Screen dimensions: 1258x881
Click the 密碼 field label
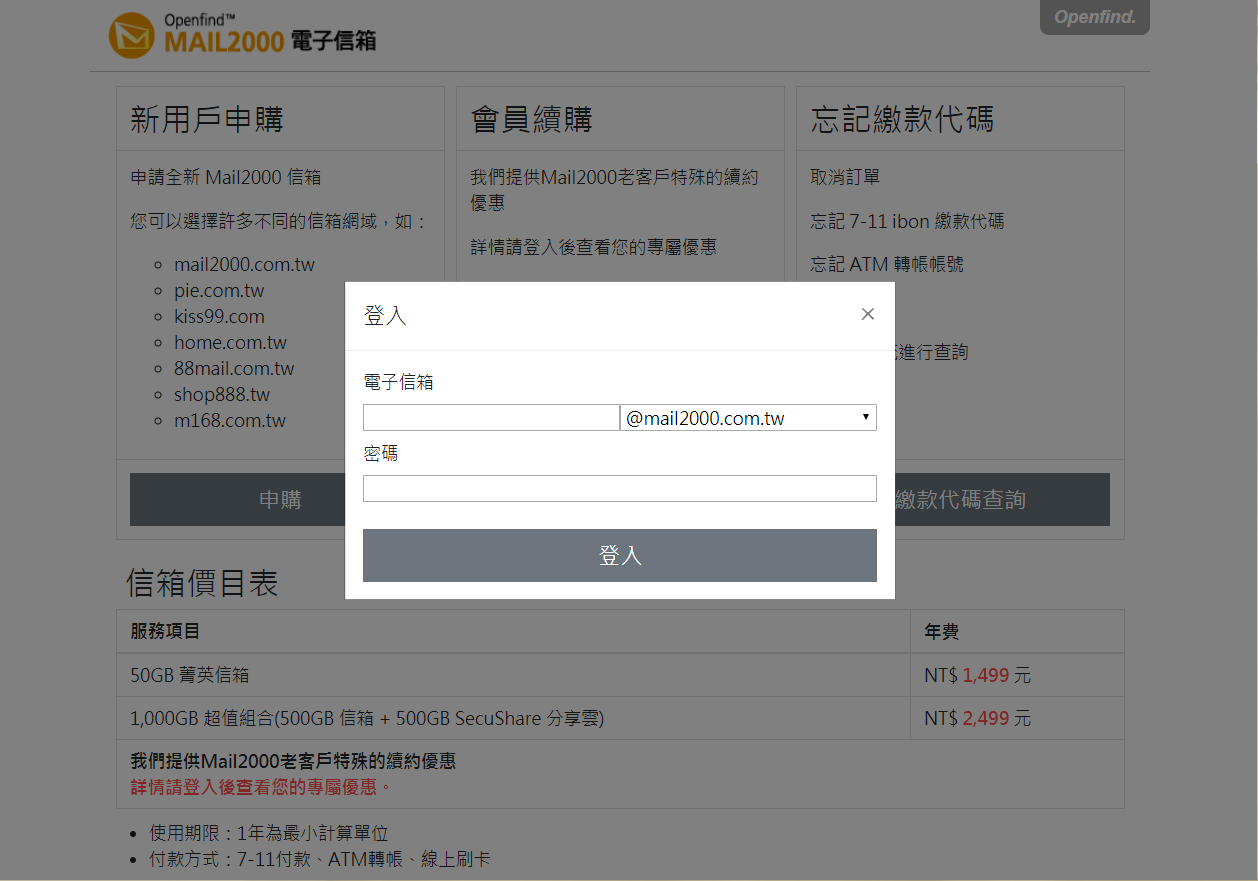[380, 453]
